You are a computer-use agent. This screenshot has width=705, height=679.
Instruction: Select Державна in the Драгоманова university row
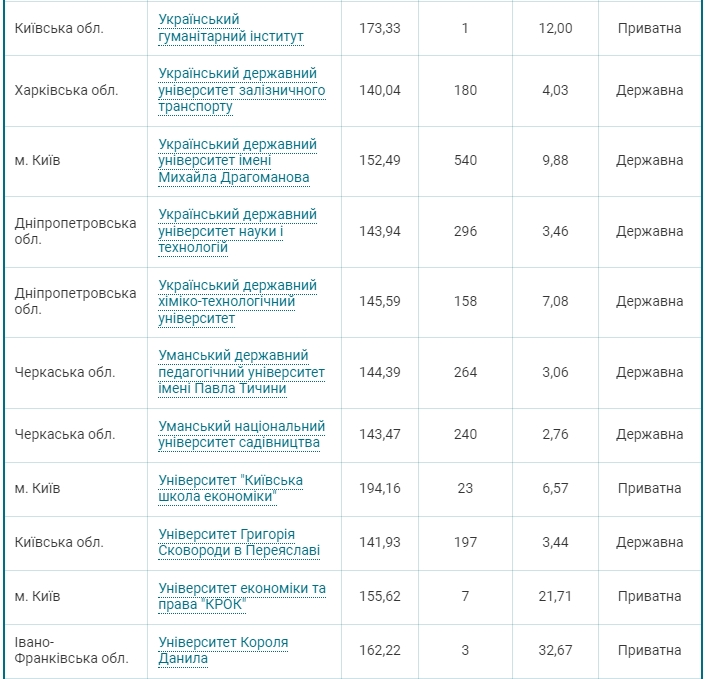(649, 160)
